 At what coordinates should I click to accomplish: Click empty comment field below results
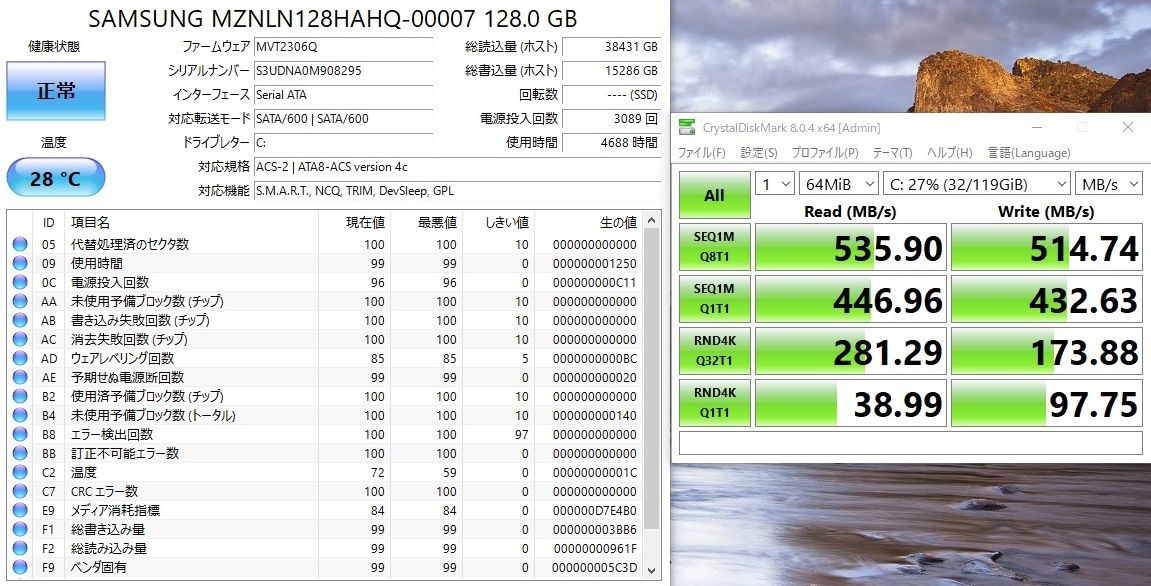[910, 444]
